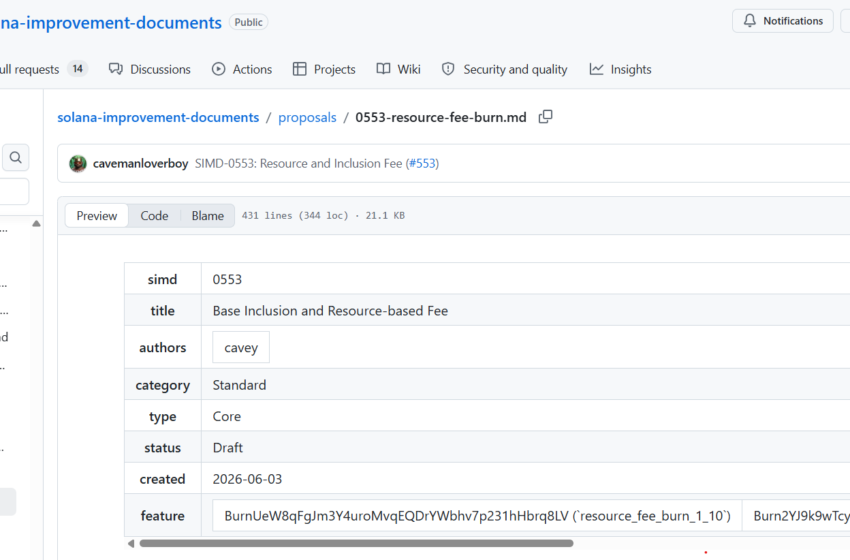Open Security and quality tab
The width and height of the screenshot is (850, 560).
click(505, 69)
